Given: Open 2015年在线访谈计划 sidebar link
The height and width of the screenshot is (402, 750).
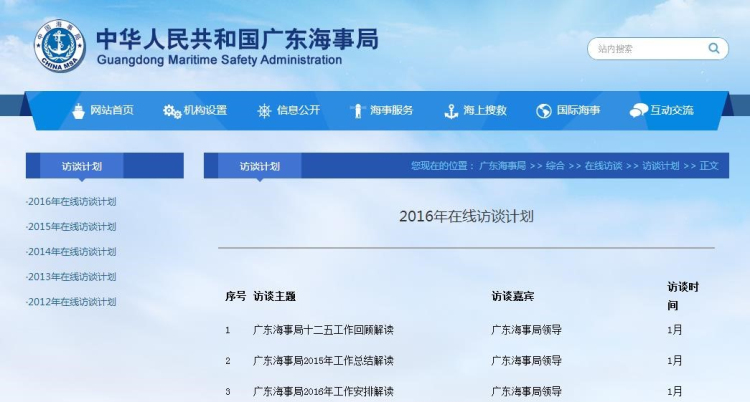Looking at the screenshot, I should click(72, 227).
